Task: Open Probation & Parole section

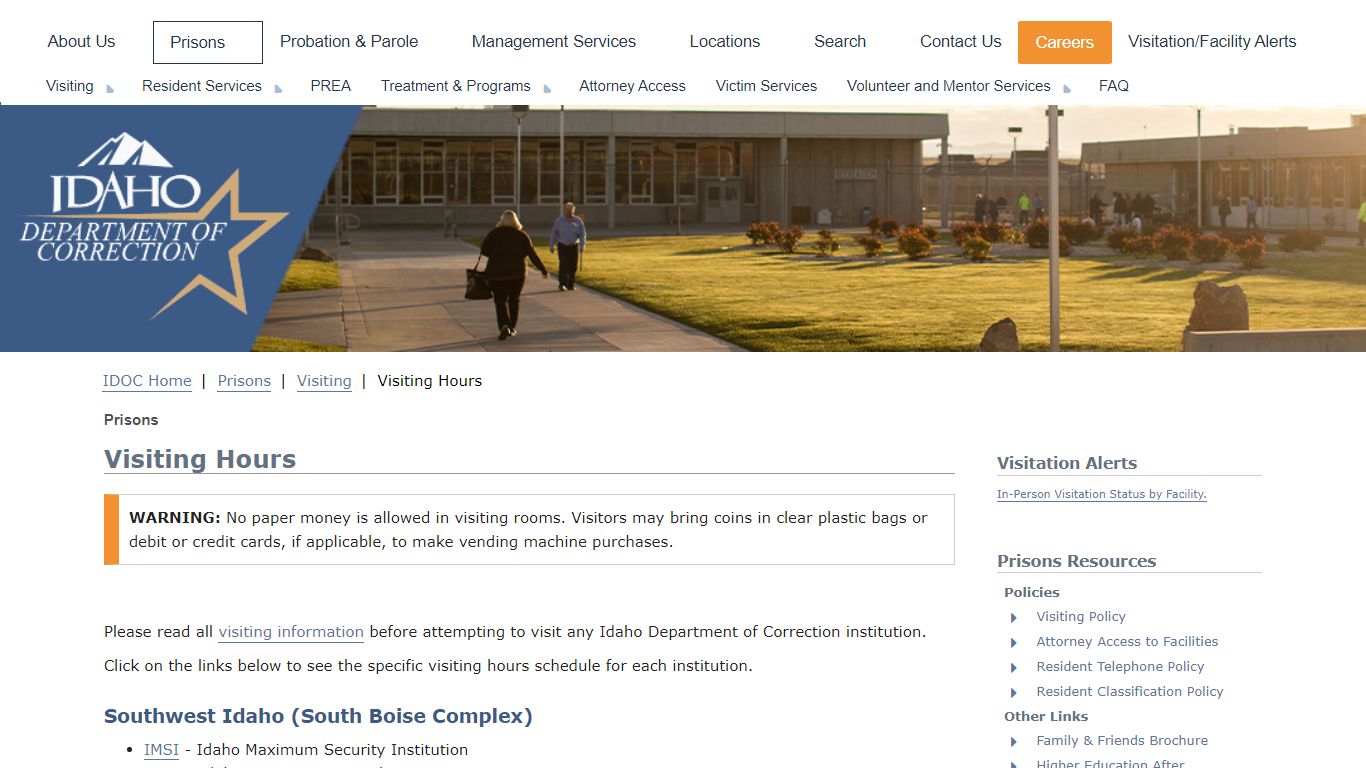Action: (349, 41)
